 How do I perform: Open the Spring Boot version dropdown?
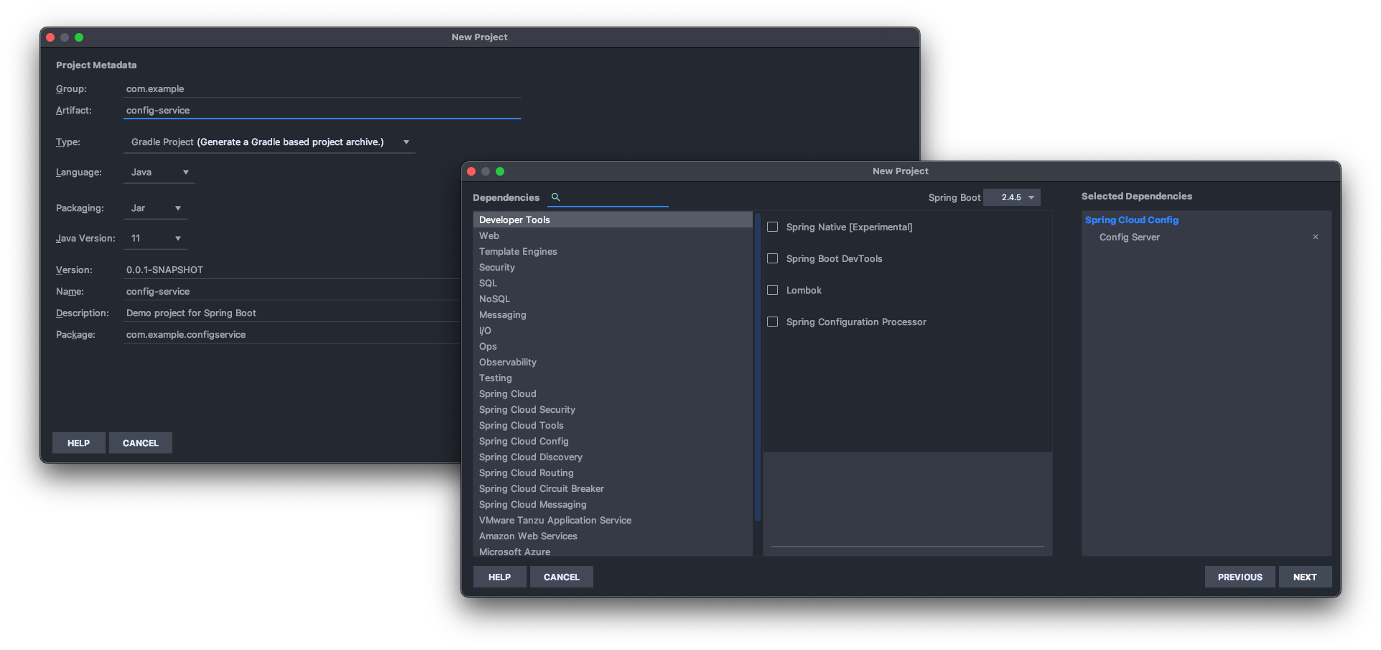(x=1012, y=197)
